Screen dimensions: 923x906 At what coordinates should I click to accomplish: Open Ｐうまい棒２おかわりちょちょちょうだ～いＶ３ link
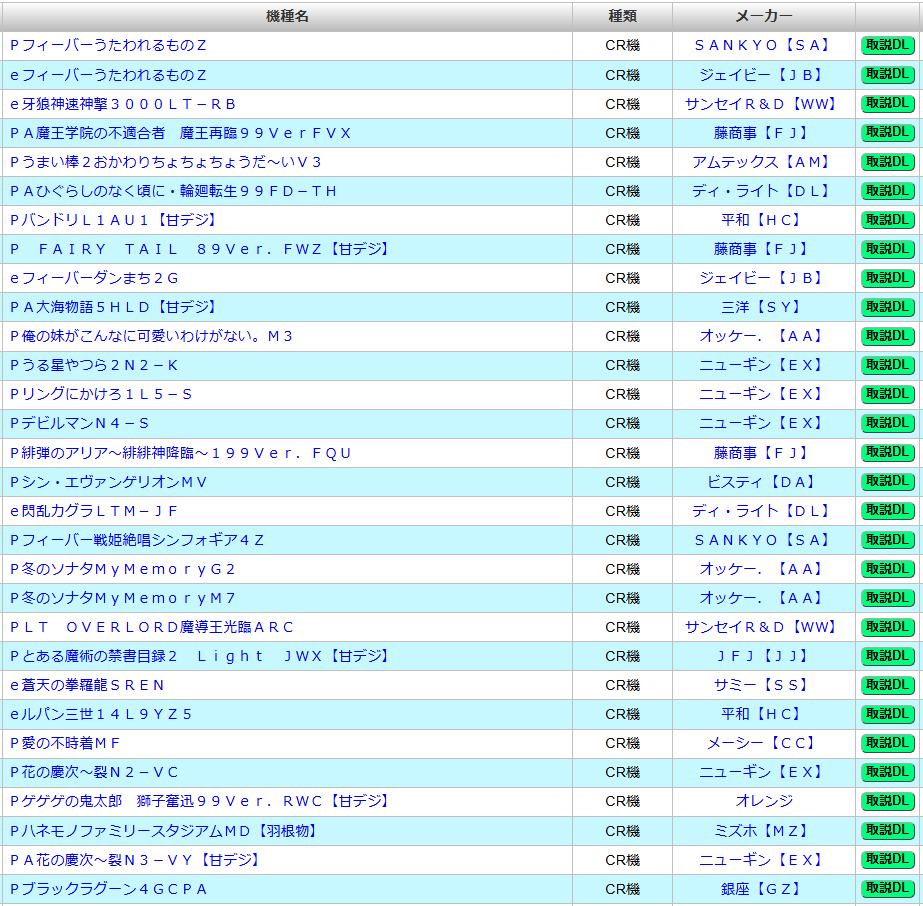pyautogui.click(x=165, y=162)
